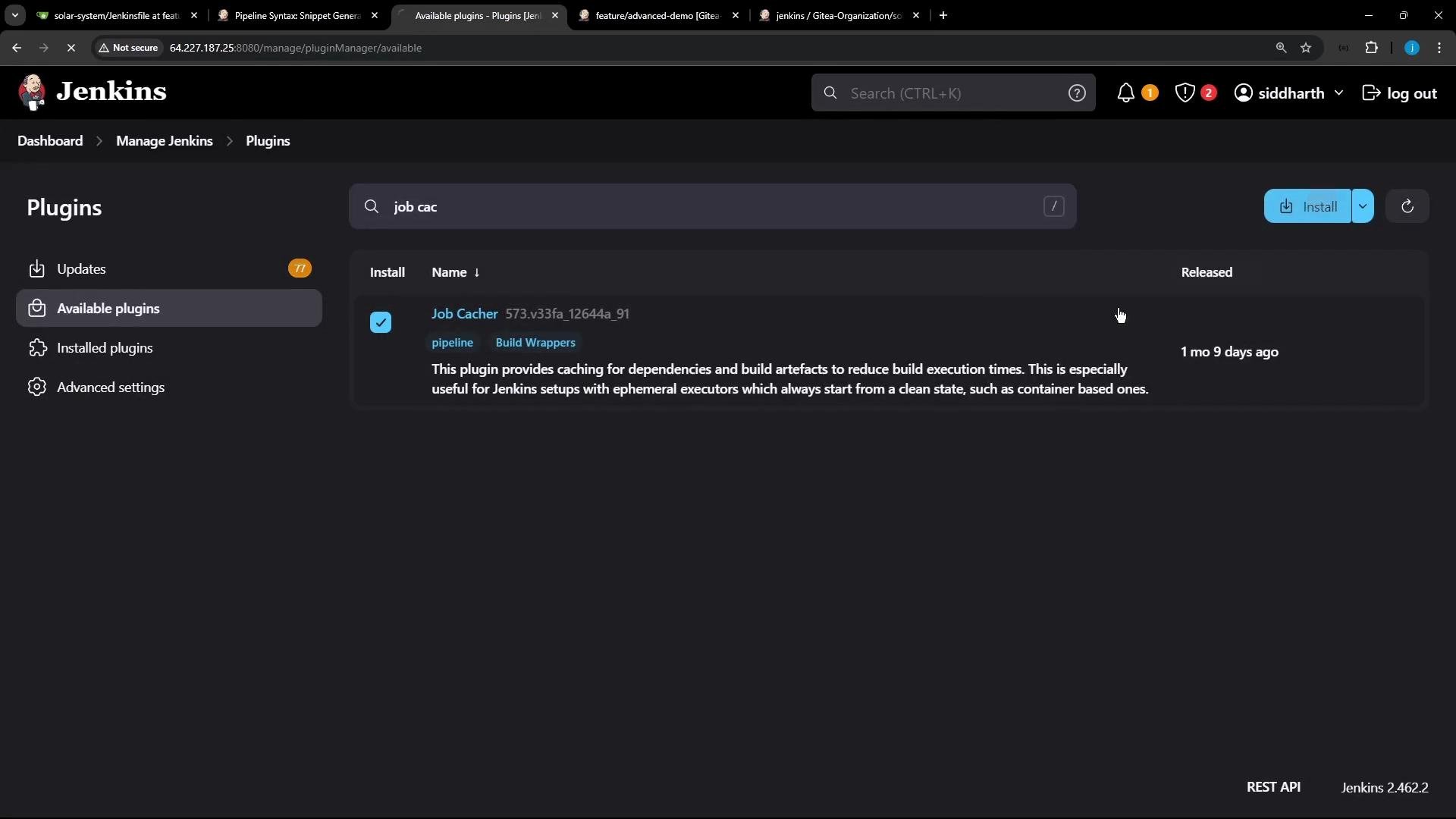Viewport: 1456px width, 819px height.
Task: Click the browser forward arrow
Action: click(x=44, y=48)
